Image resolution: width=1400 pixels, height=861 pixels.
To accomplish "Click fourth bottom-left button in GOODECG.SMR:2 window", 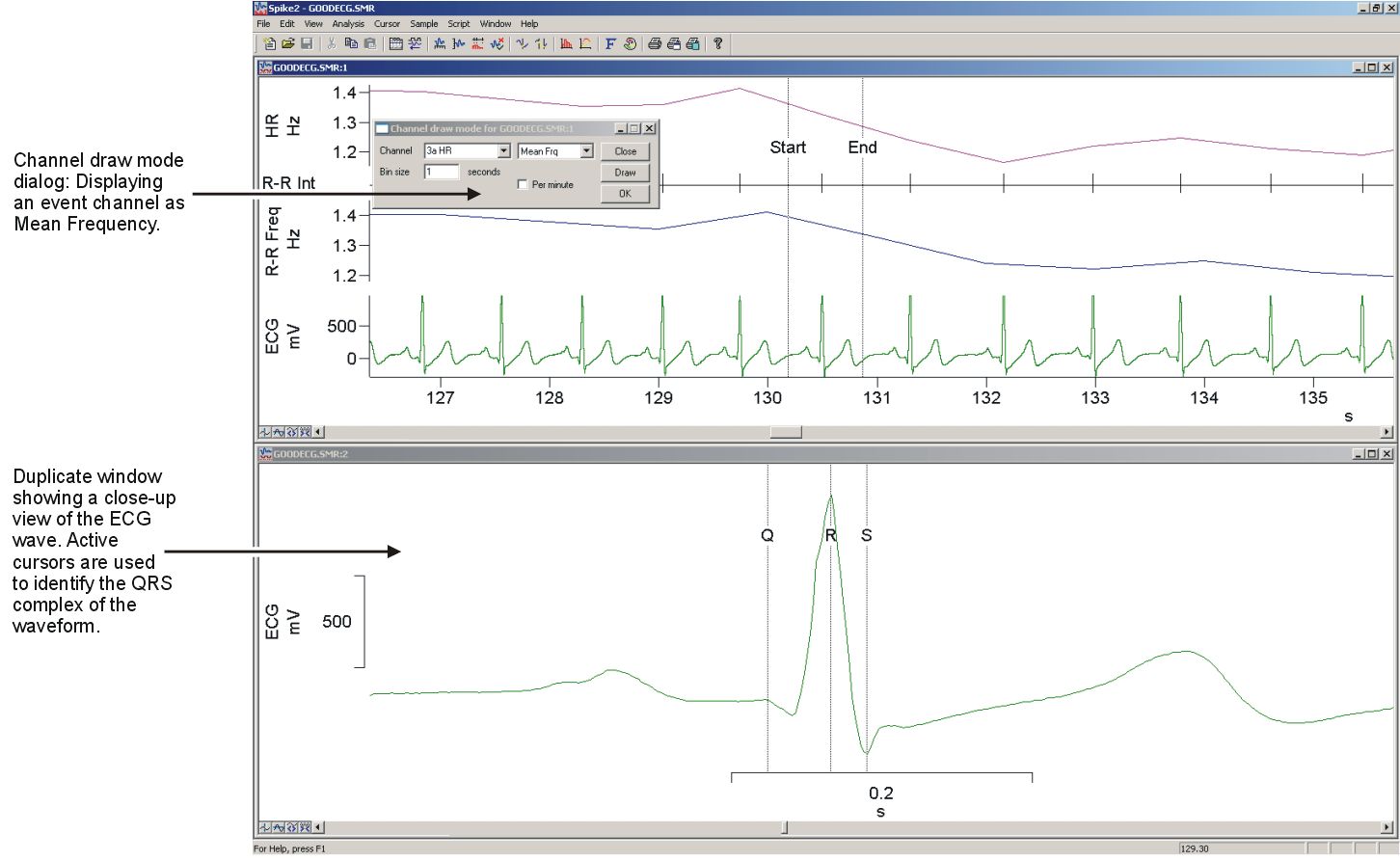I will point(306,827).
